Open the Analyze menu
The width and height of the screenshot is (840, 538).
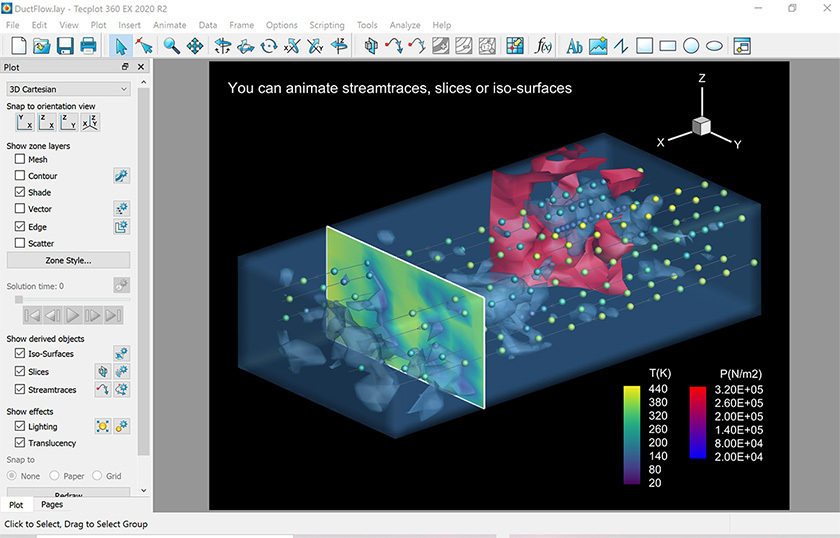pyautogui.click(x=404, y=25)
